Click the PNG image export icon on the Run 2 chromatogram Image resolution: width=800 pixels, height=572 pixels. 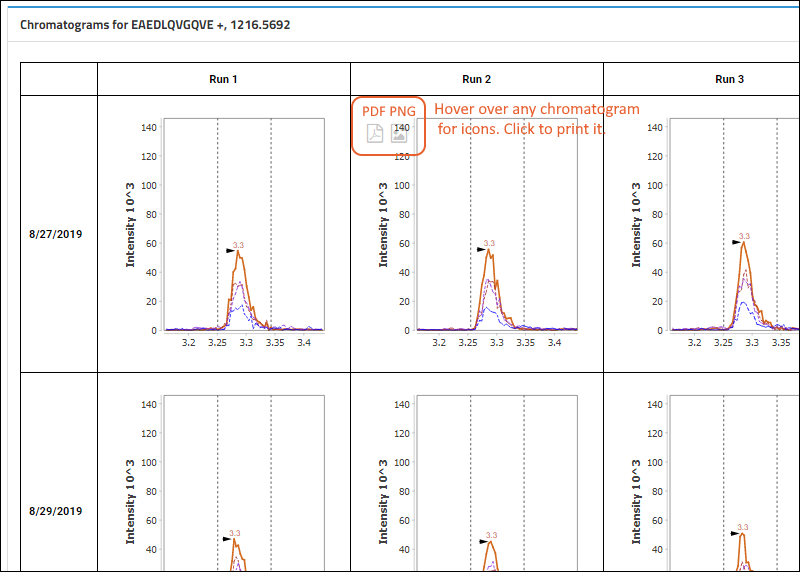[x=399, y=134]
